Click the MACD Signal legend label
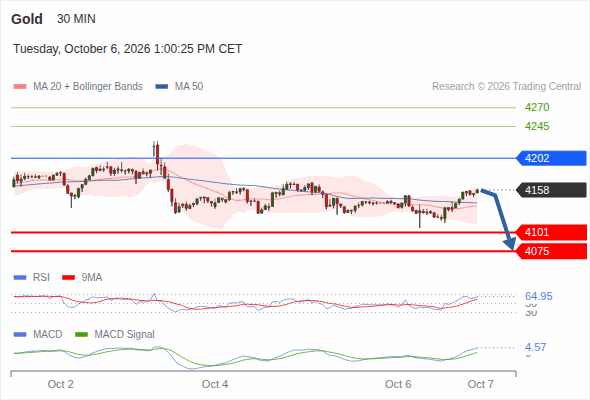Screen dimensions: 590x400 (x=125, y=335)
